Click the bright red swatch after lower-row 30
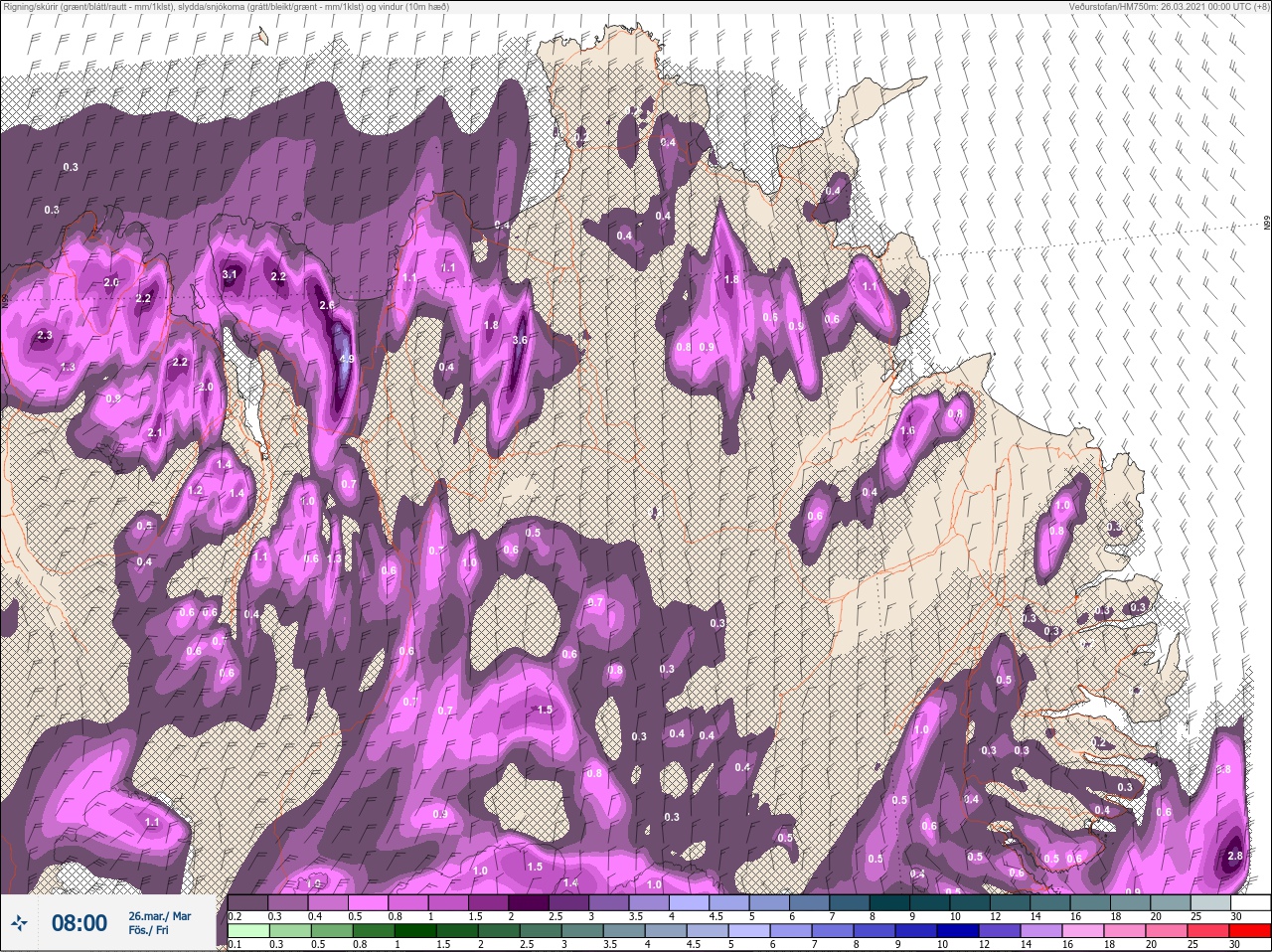Screen dimensions: 1272x952 click(1251, 931)
